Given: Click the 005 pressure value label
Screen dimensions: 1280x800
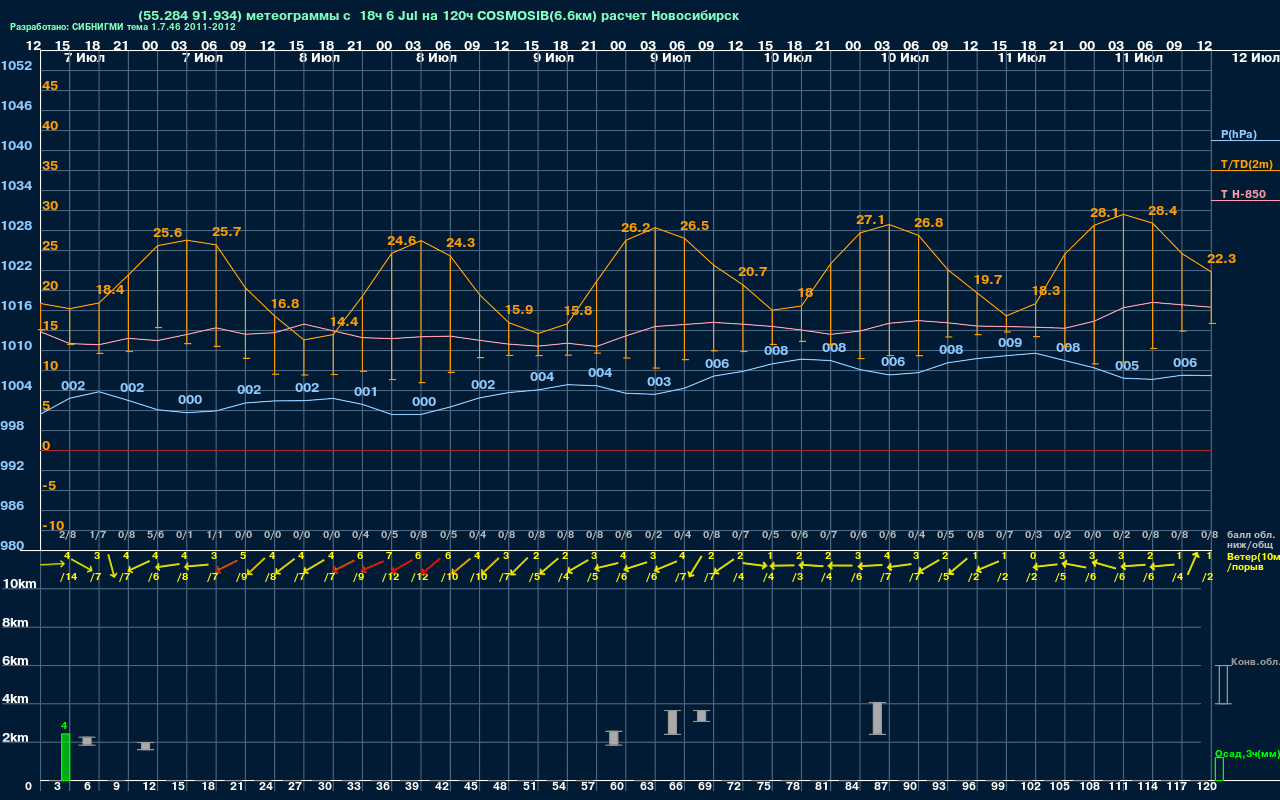Looking at the screenshot, I should coord(1127,366).
